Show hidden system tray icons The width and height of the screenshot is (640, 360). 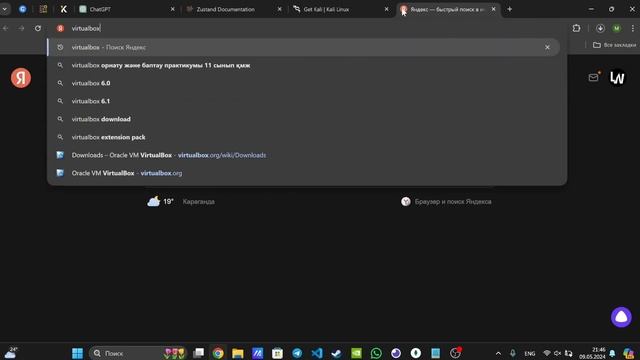tap(498, 353)
